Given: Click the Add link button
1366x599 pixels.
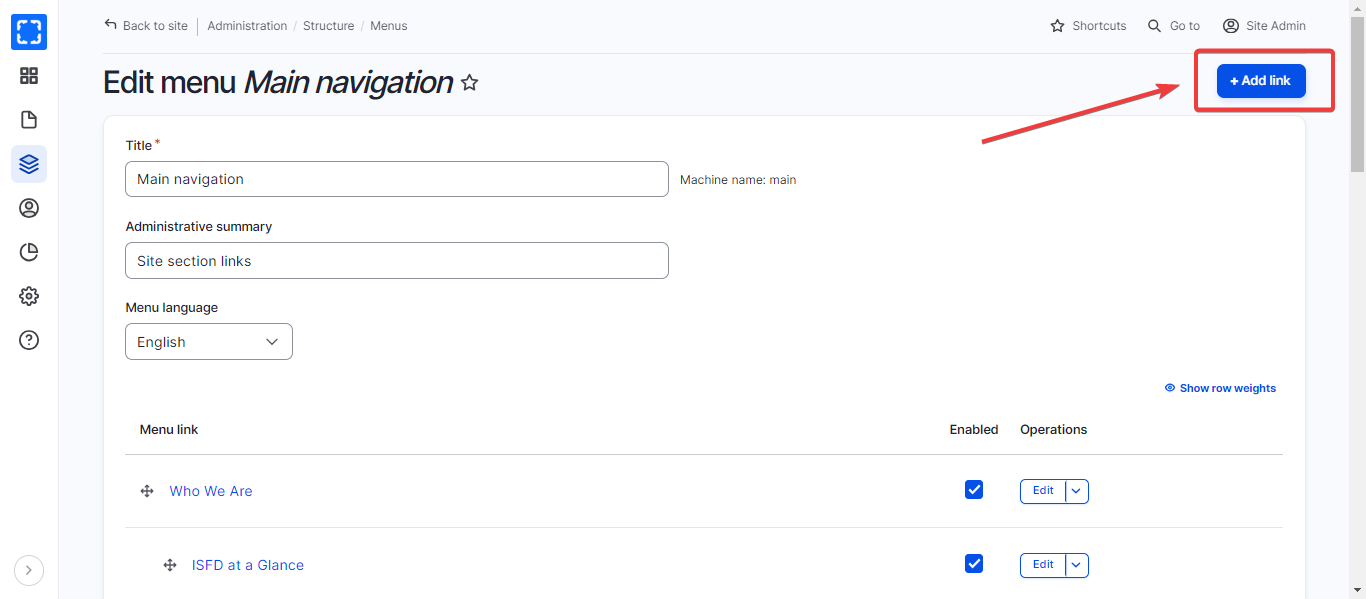Looking at the screenshot, I should click(x=1261, y=81).
